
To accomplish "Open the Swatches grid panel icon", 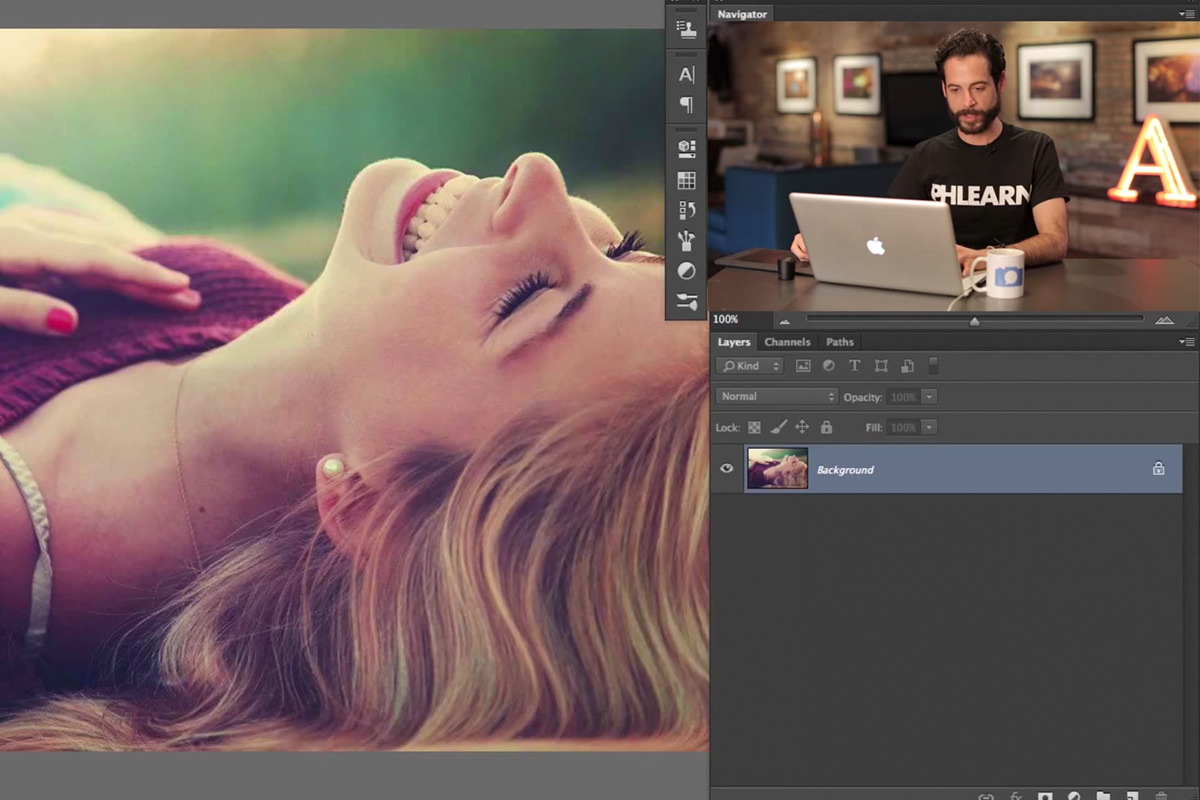I will 686,181.
